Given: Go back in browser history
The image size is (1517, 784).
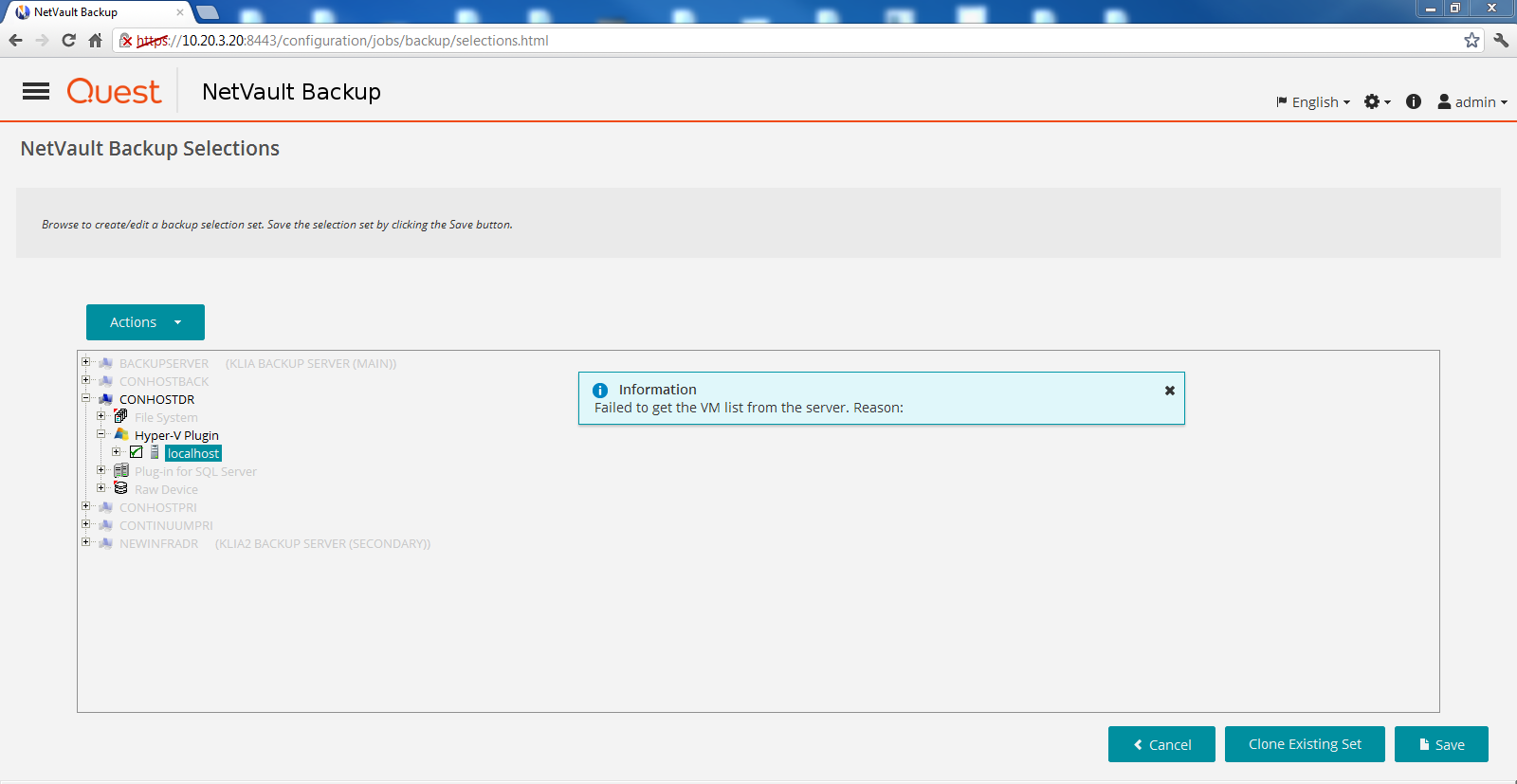Looking at the screenshot, I should pos(15,40).
